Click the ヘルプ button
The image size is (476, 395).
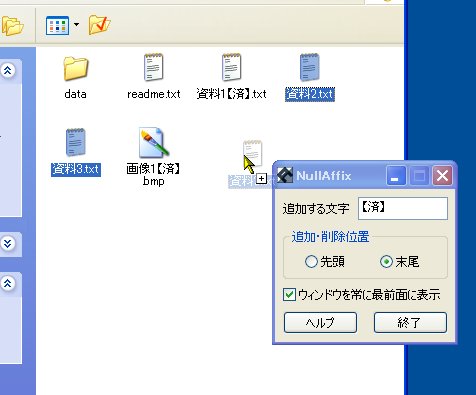[320, 322]
